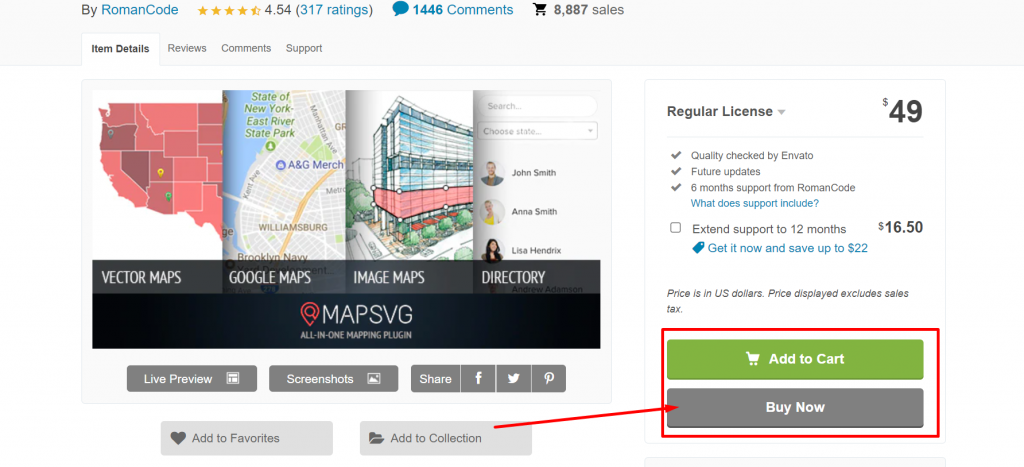Click 6 months support from RomanCode text

(773, 187)
